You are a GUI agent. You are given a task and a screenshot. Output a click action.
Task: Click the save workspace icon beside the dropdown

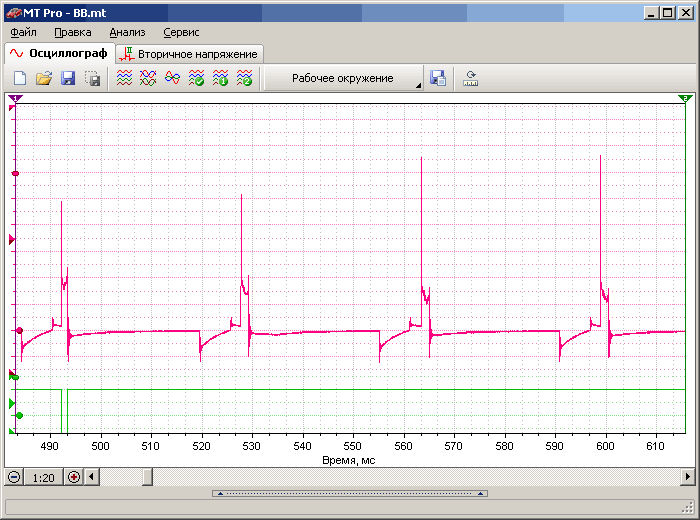[x=438, y=78]
